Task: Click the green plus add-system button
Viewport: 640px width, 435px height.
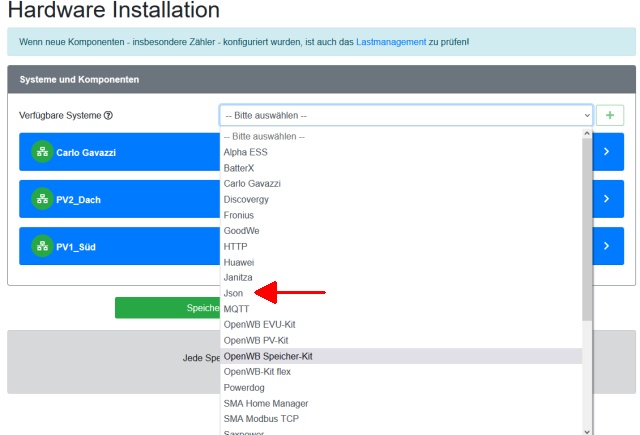Action: 610,115
